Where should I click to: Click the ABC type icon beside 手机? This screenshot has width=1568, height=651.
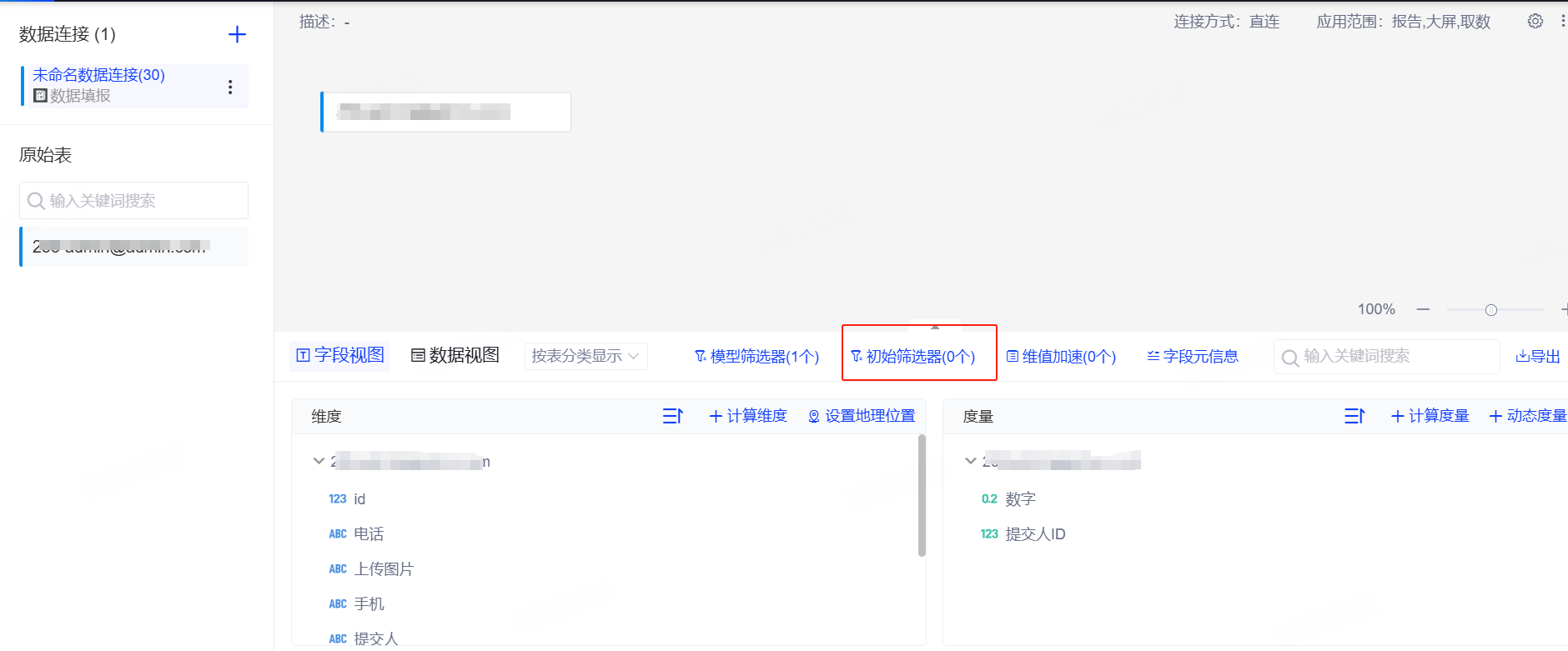338,604
